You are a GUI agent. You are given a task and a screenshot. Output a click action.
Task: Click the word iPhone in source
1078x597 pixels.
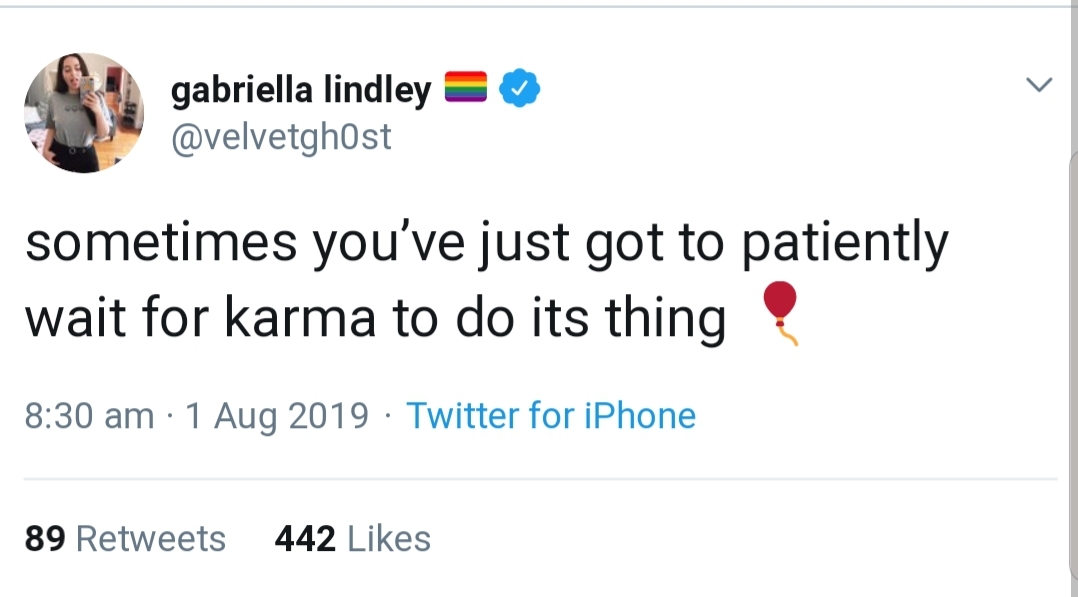point(640,415)
